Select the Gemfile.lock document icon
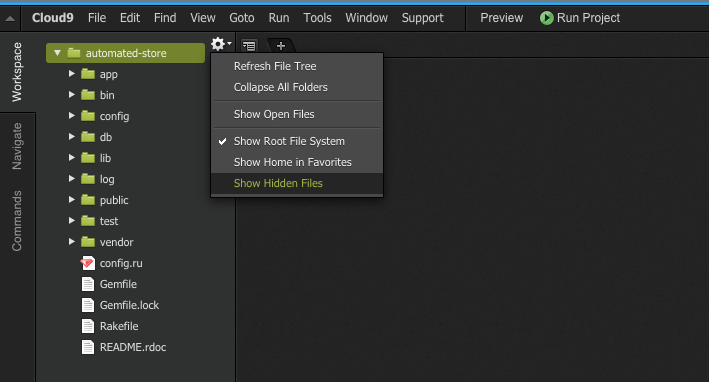This screenshot has width=709, height=382. point(88,305)
